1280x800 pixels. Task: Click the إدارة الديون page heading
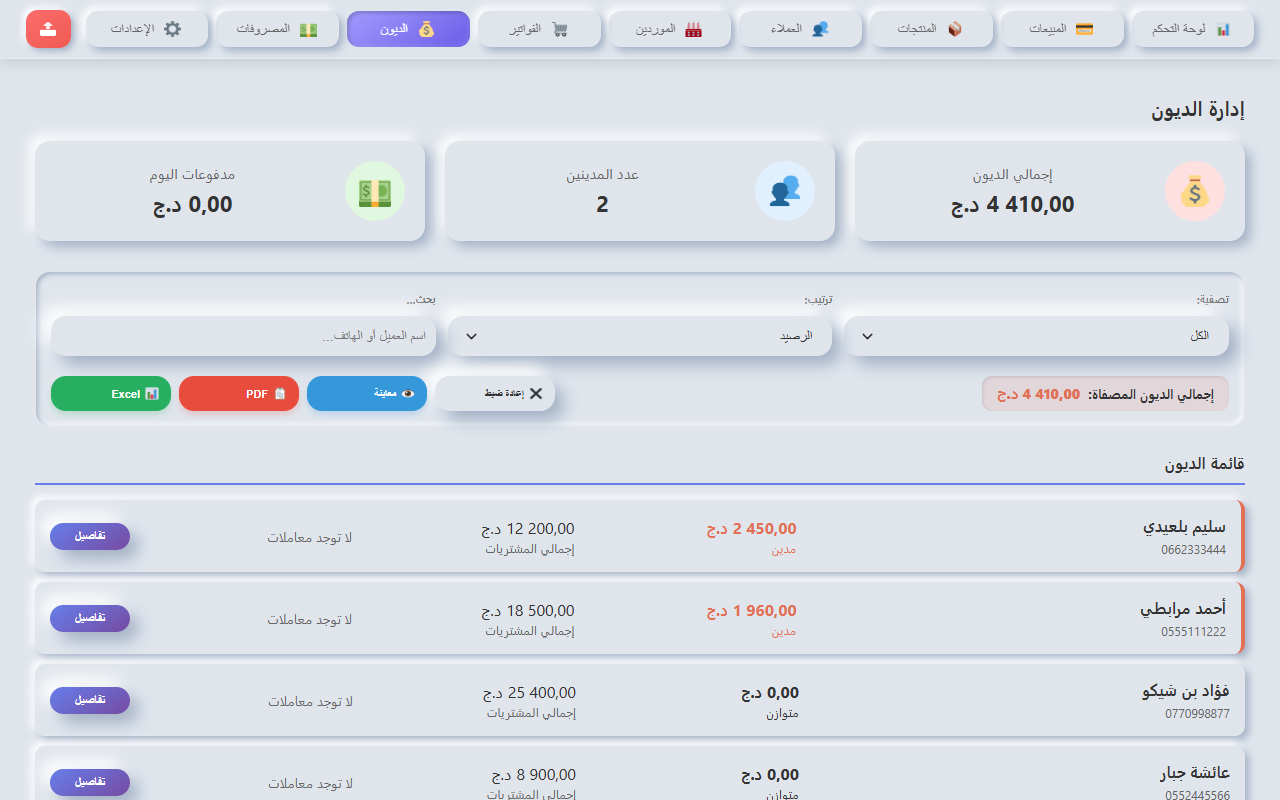(x=1198, y=111)
